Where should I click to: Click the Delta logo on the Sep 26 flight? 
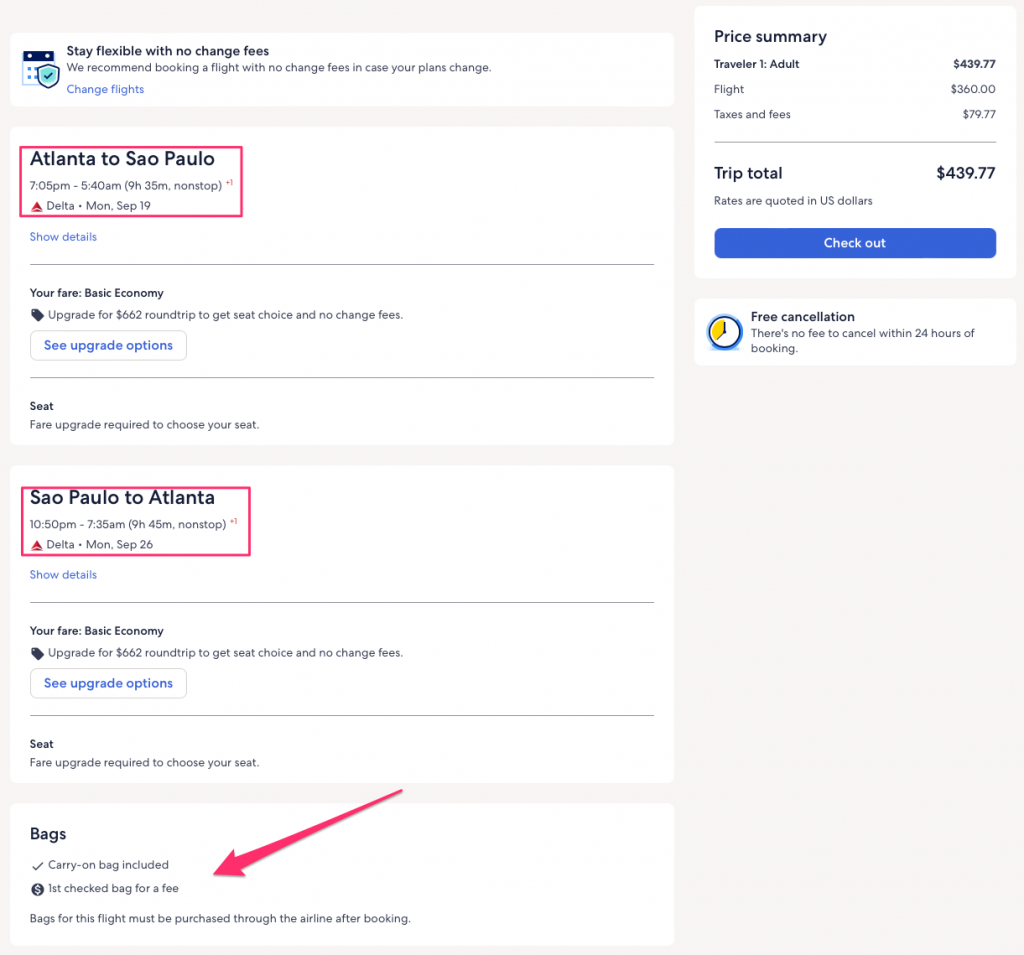coord(37,545)
